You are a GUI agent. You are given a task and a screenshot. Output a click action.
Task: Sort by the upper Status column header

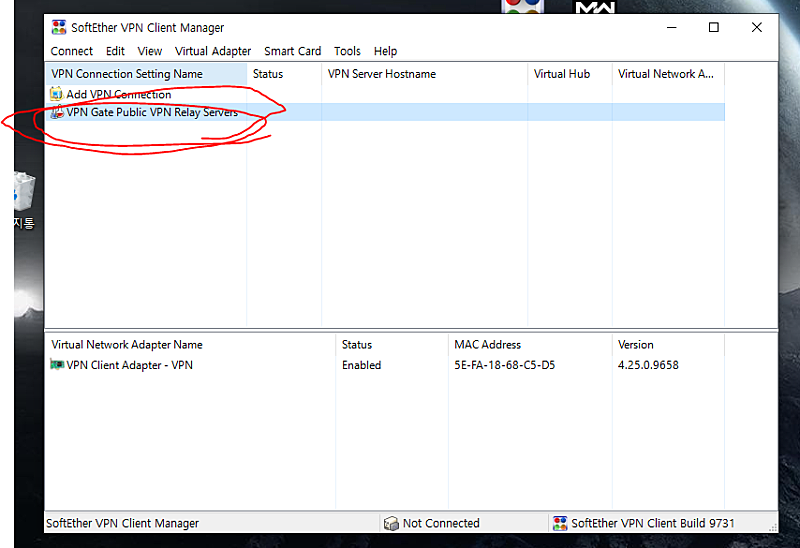284,74
